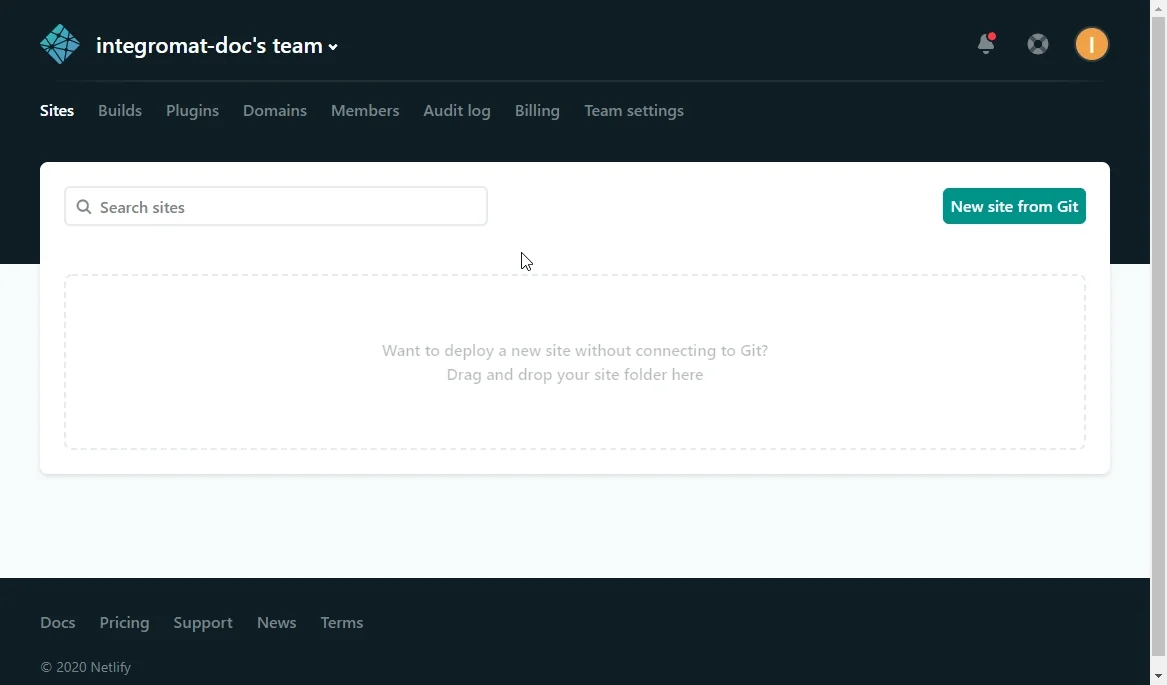Image resolution: width=1167 pixels, height=685 pixels.
Task: View the Terms footer link
Action: pos(342,622)
